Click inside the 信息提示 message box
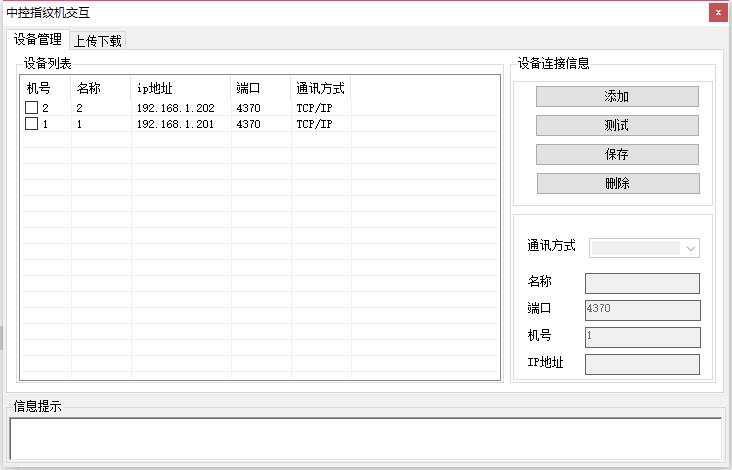Screen dimensions: 732x470 [365, 438]
